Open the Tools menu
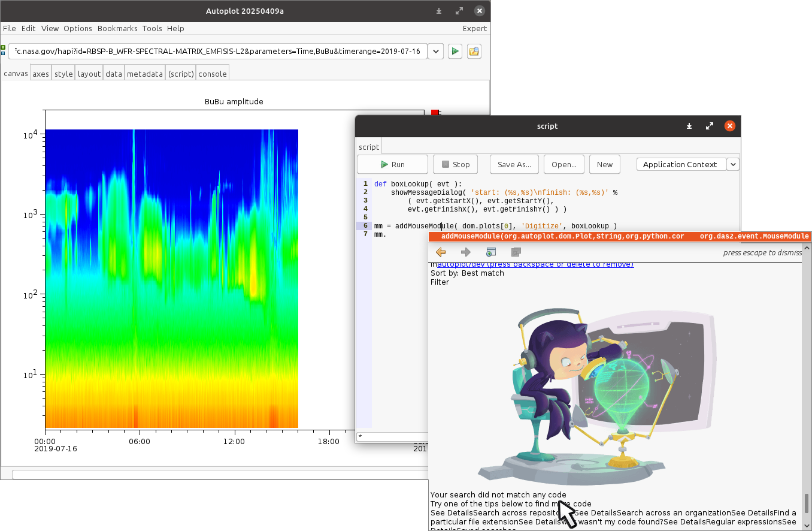The width and height of the screenshot is (812, 531). (x=152, y=28)
